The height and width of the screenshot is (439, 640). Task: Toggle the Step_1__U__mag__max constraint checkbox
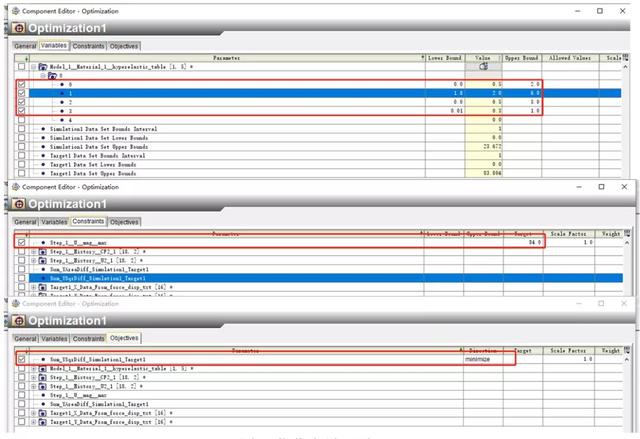(22, 242)
